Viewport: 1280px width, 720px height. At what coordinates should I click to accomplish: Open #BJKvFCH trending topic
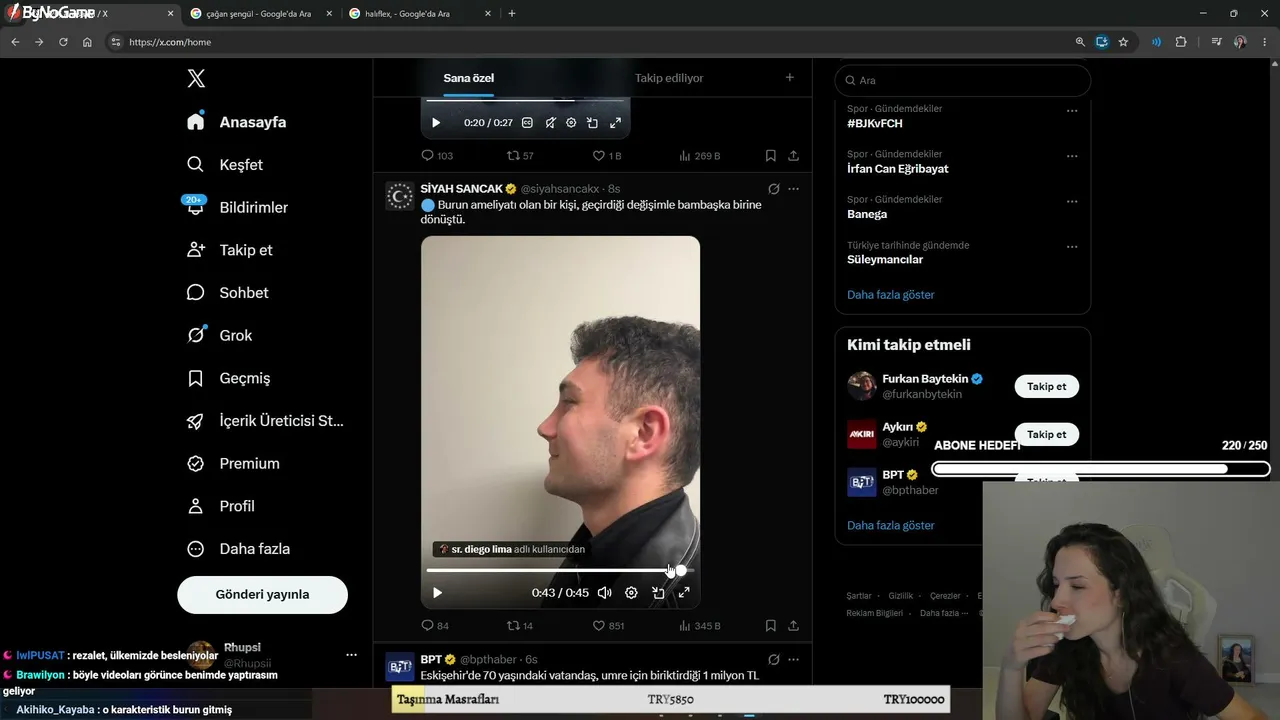[875, 124]
